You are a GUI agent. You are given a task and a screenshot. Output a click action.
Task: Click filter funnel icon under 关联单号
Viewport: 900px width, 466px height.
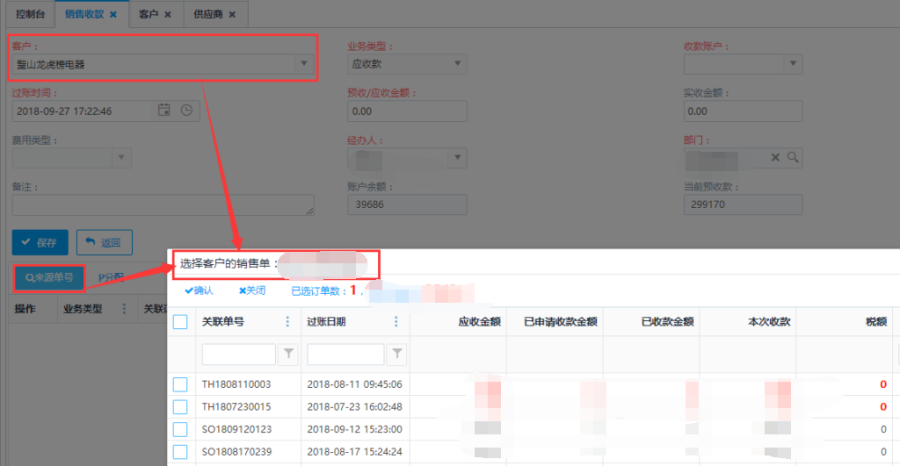click(287, 353)
